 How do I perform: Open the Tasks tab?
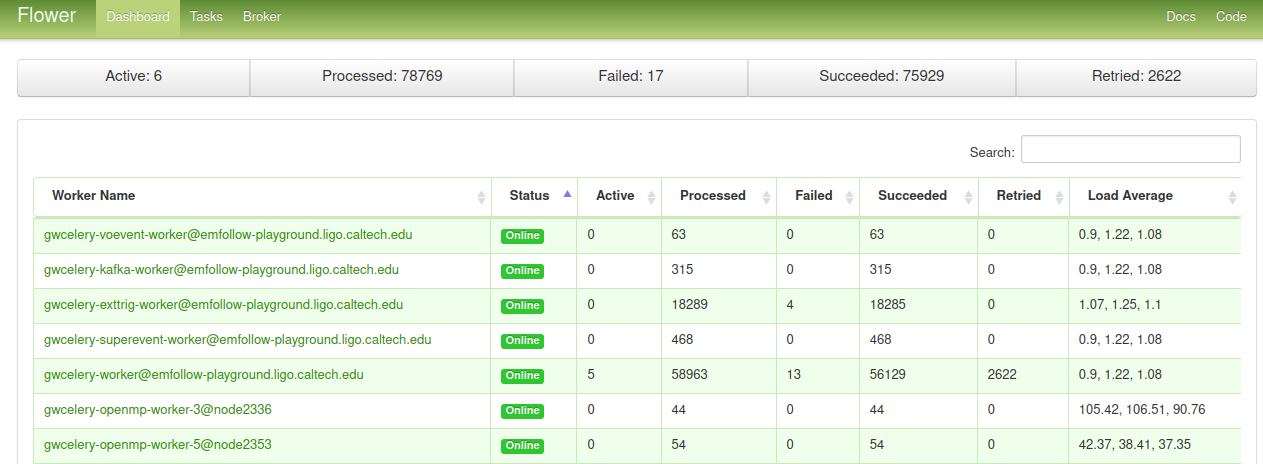[x=206, y=17]
